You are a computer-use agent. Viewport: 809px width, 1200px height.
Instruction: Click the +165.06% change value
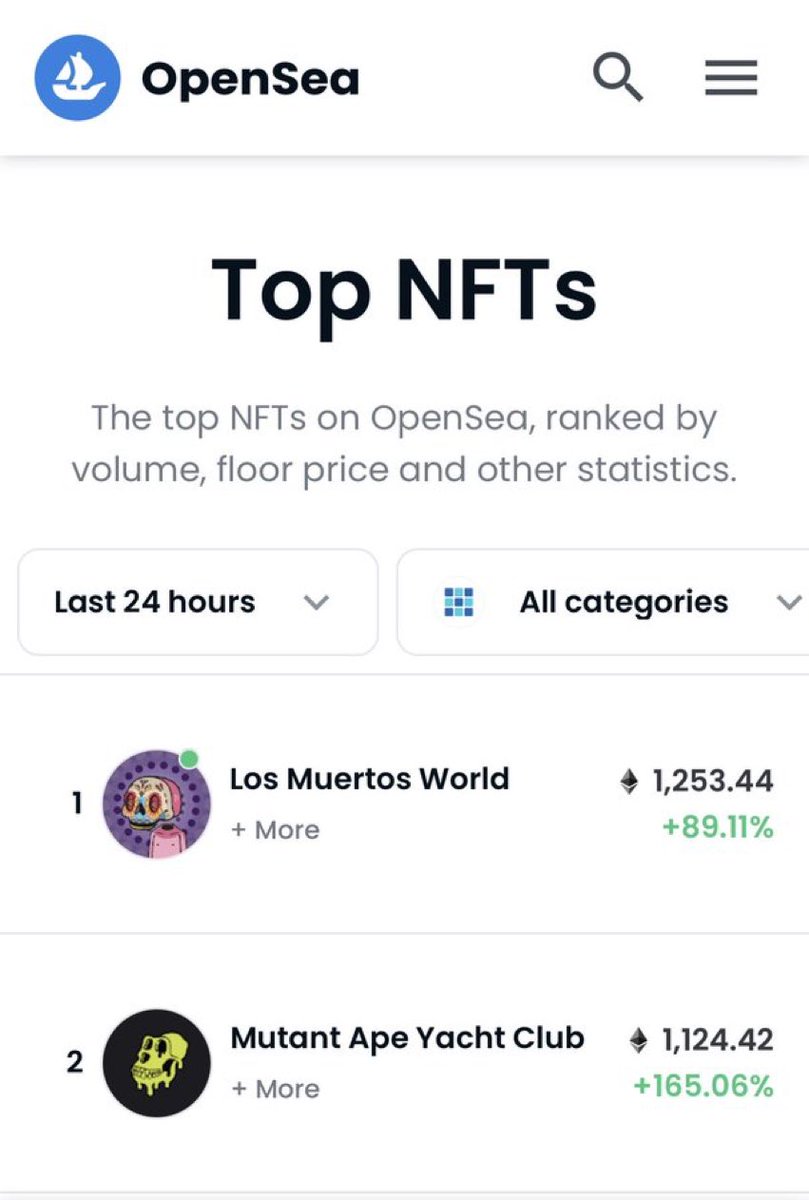click(704, 1086)
